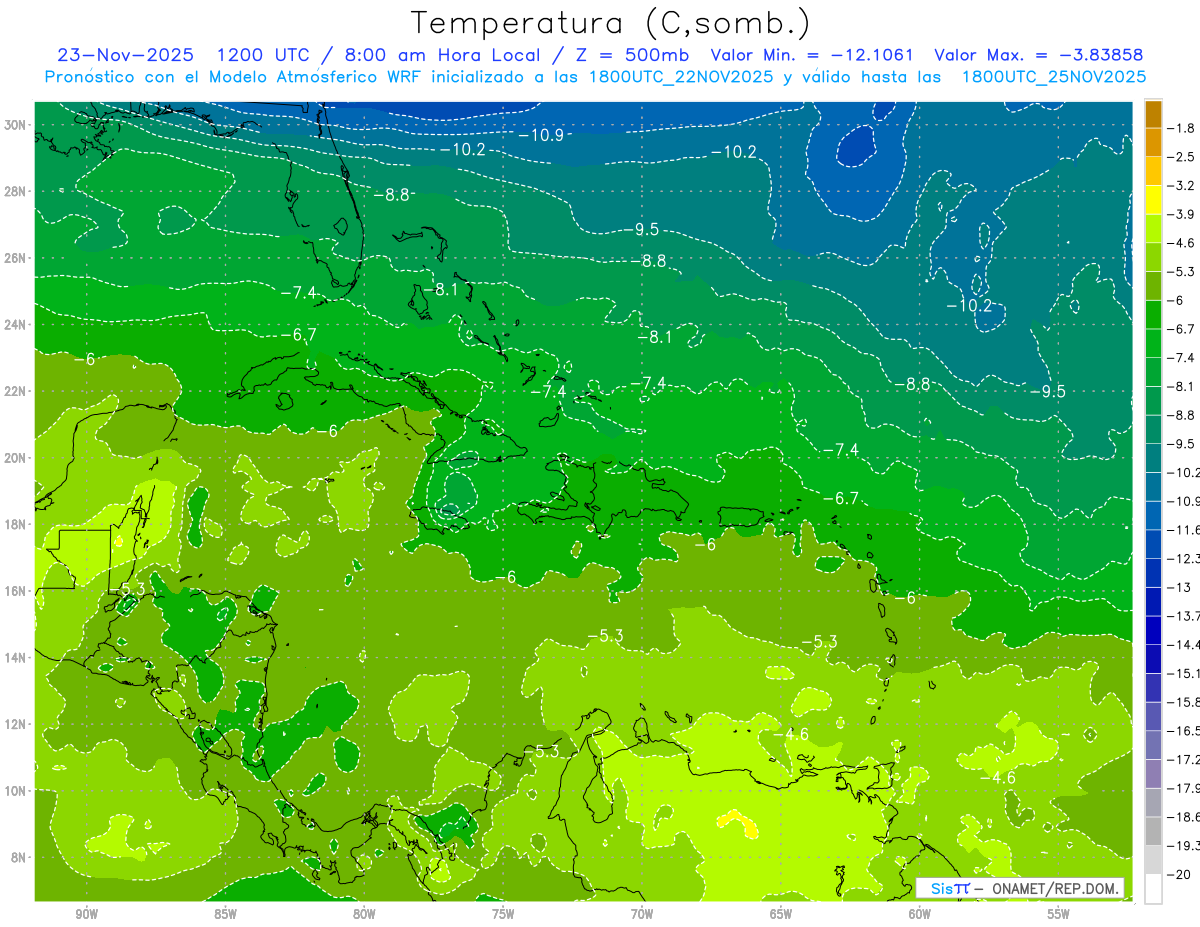The width and height of the screenshot is (1200, 927).
Task: Click the white swatch at the colorbar bottom
Action: (x=1153, y=888)
